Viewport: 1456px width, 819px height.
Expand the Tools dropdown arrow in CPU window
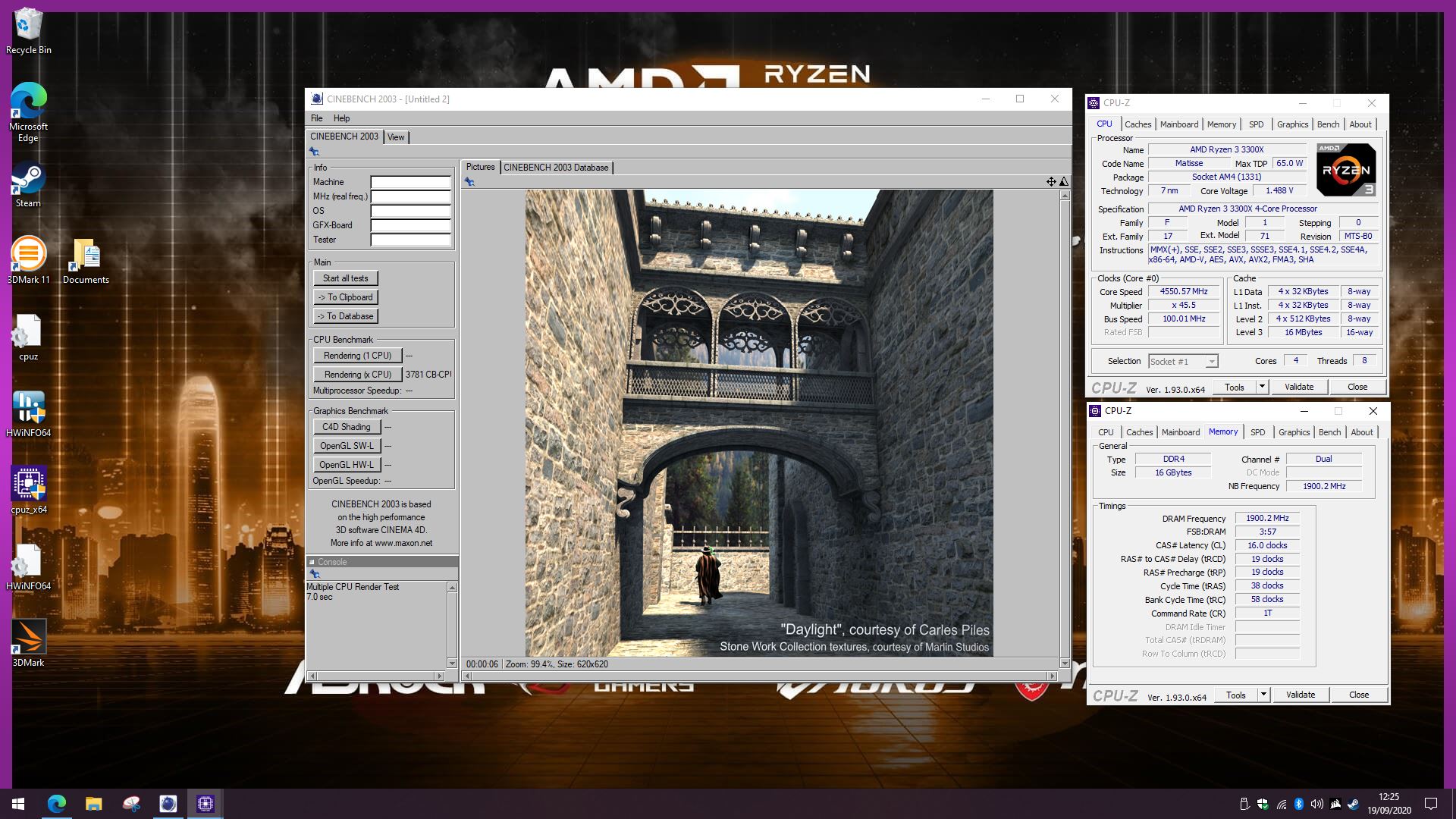[x=1262, y=387]
